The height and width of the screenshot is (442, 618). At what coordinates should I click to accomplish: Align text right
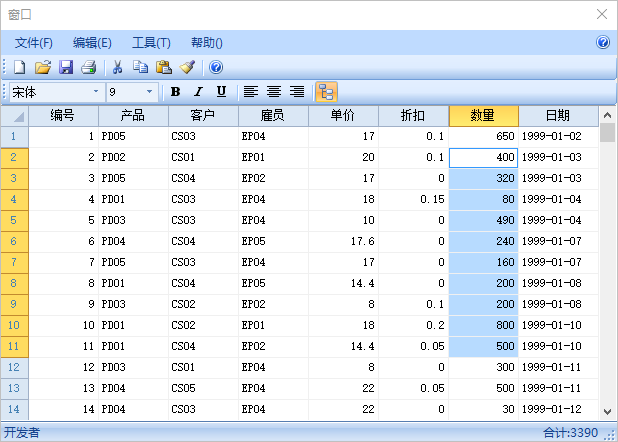click(x=297, y=92)
